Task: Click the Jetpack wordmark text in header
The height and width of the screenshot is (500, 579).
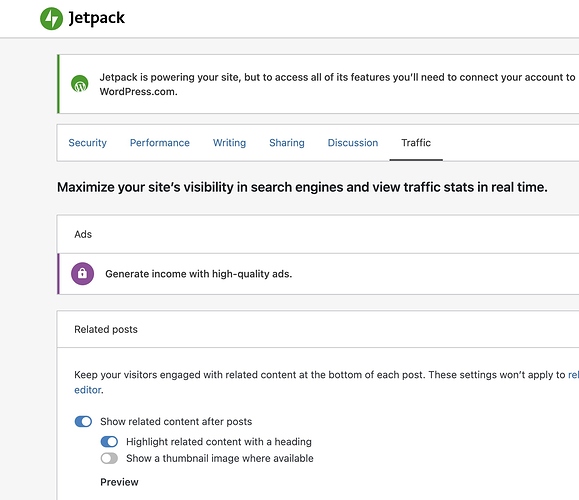Action: (x=97, y=18)
